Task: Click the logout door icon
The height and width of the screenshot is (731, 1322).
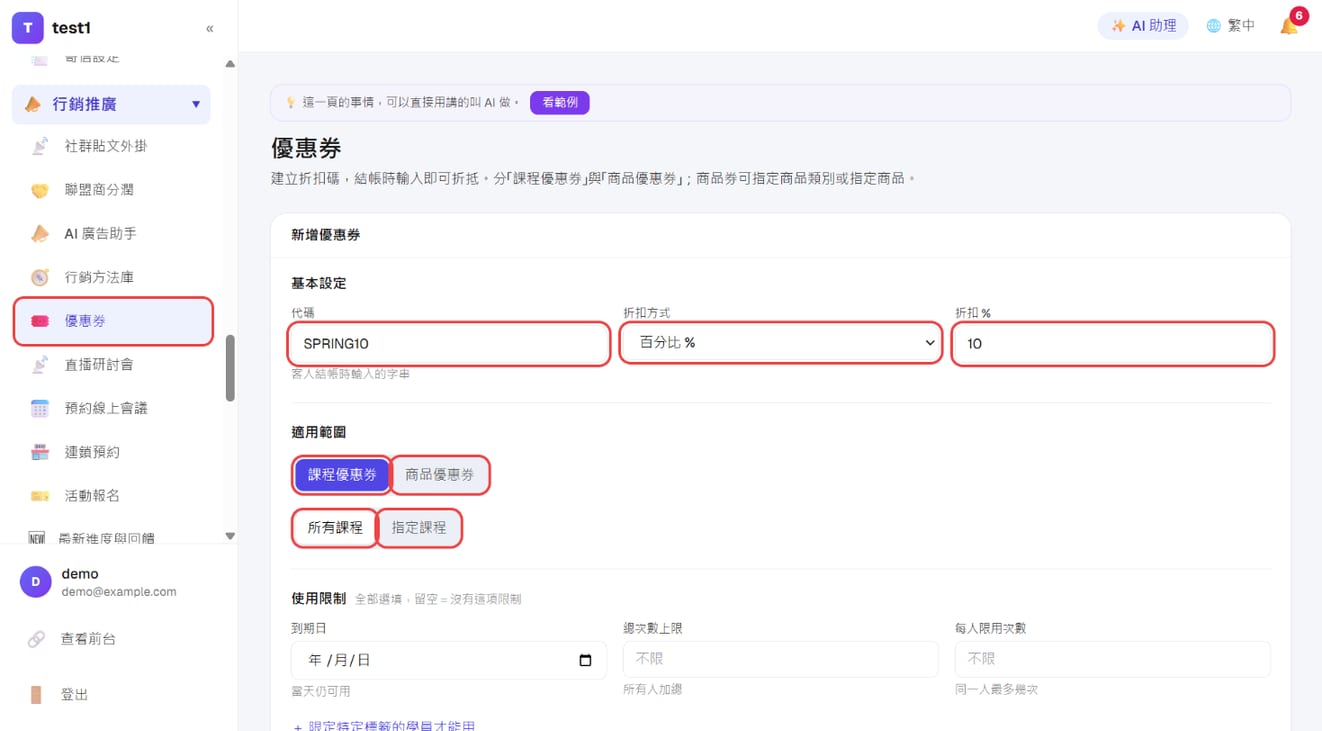Action: (36, 695)
